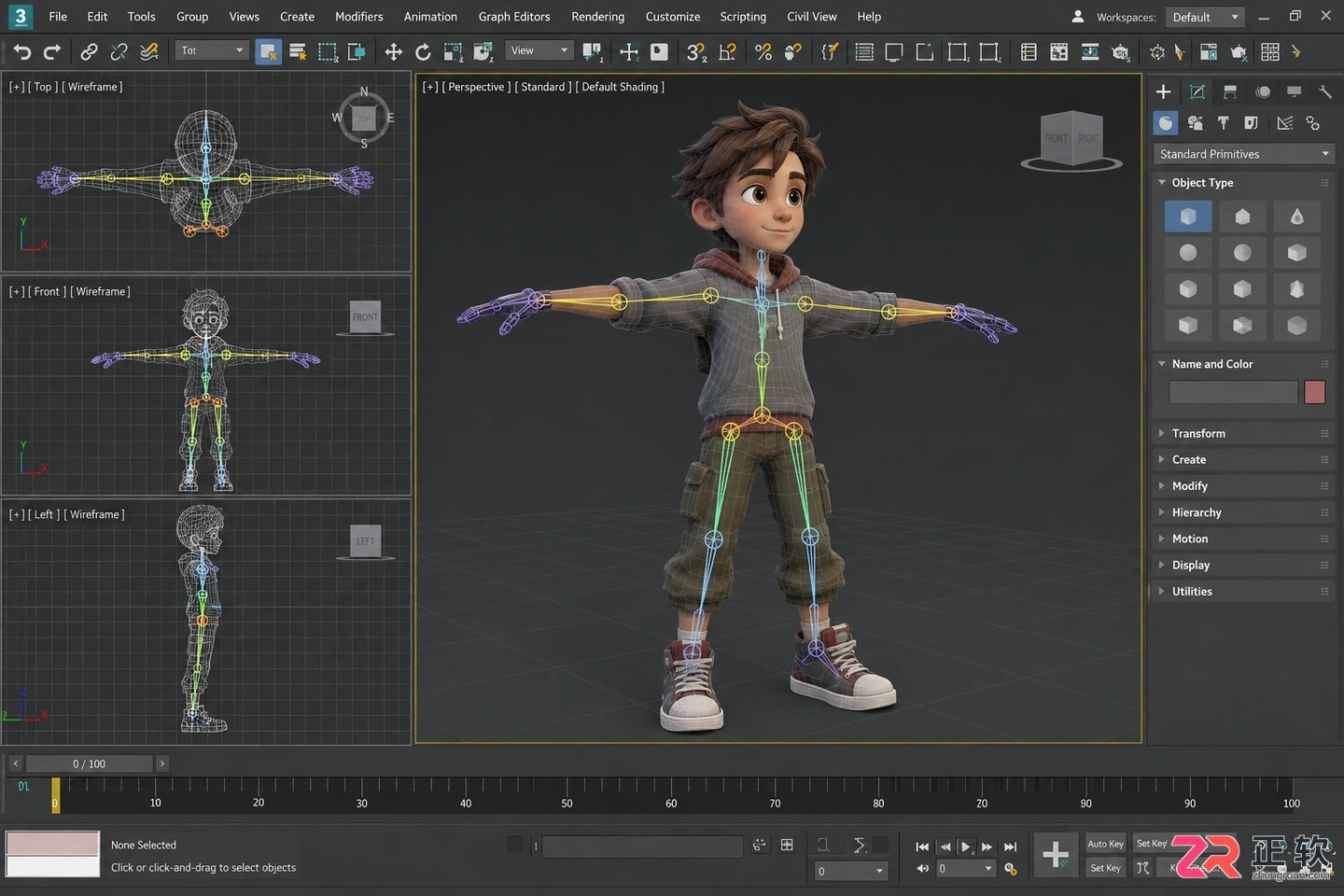Click the Undo arrow in the main toolbar
Screen dimensions: 1344x896
coord(22,52)
